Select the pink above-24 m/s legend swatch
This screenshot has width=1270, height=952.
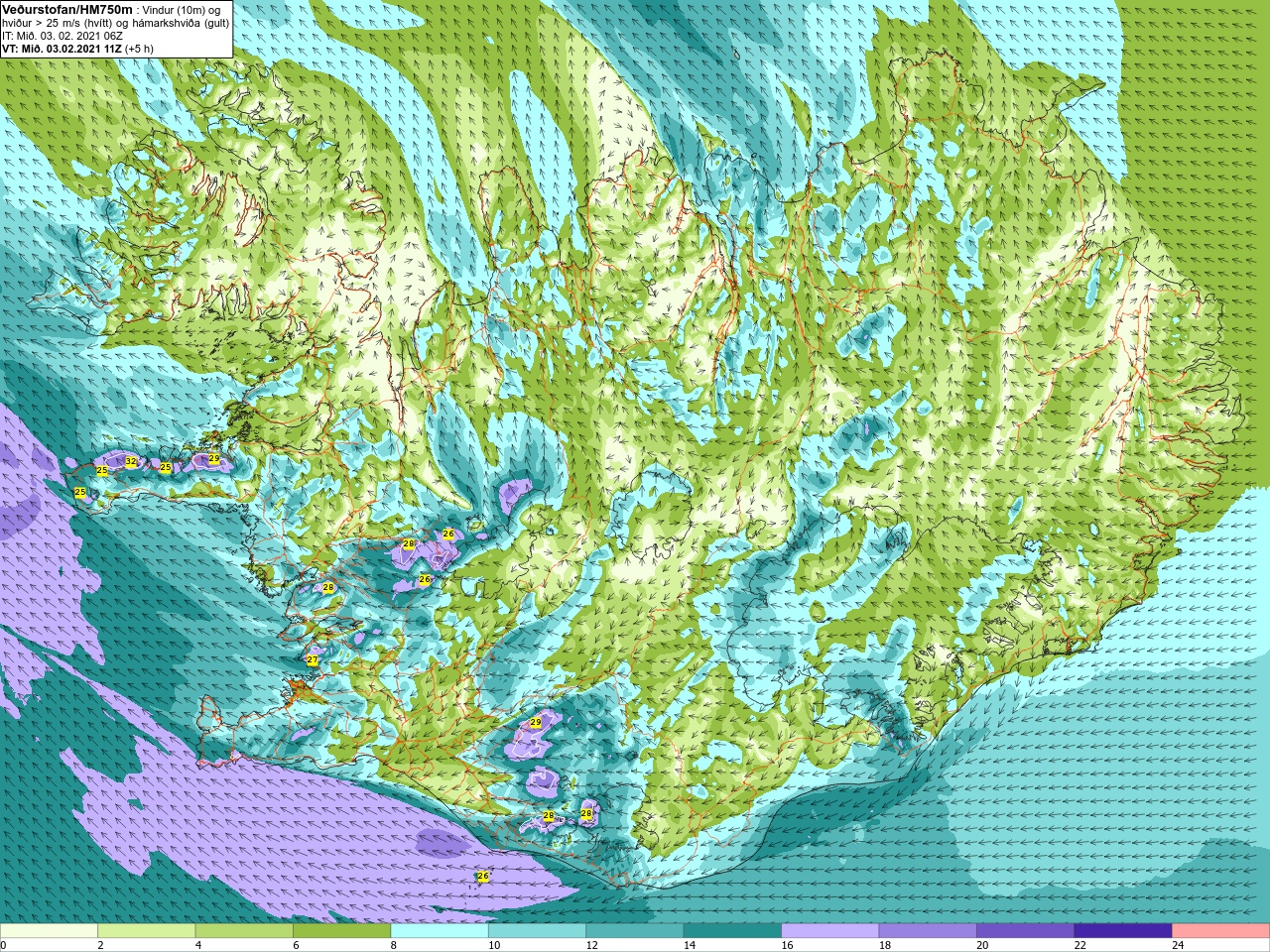(1221, 931)
